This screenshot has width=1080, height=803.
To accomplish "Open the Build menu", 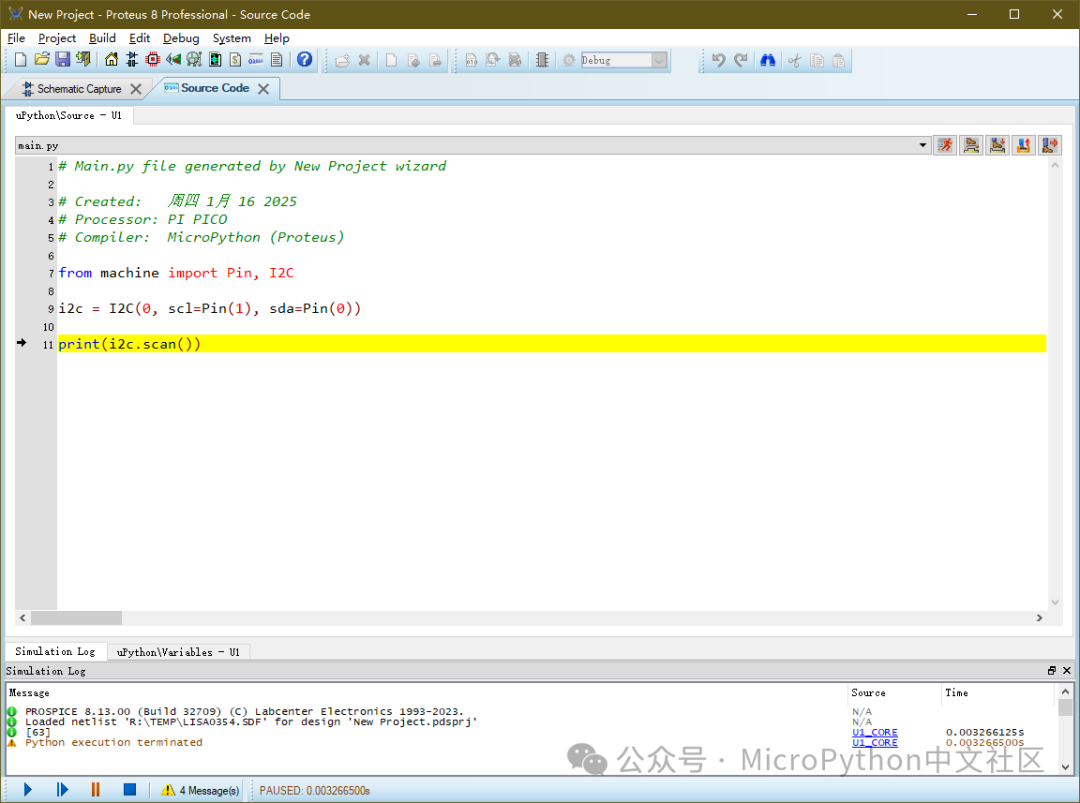I will 102,38.
